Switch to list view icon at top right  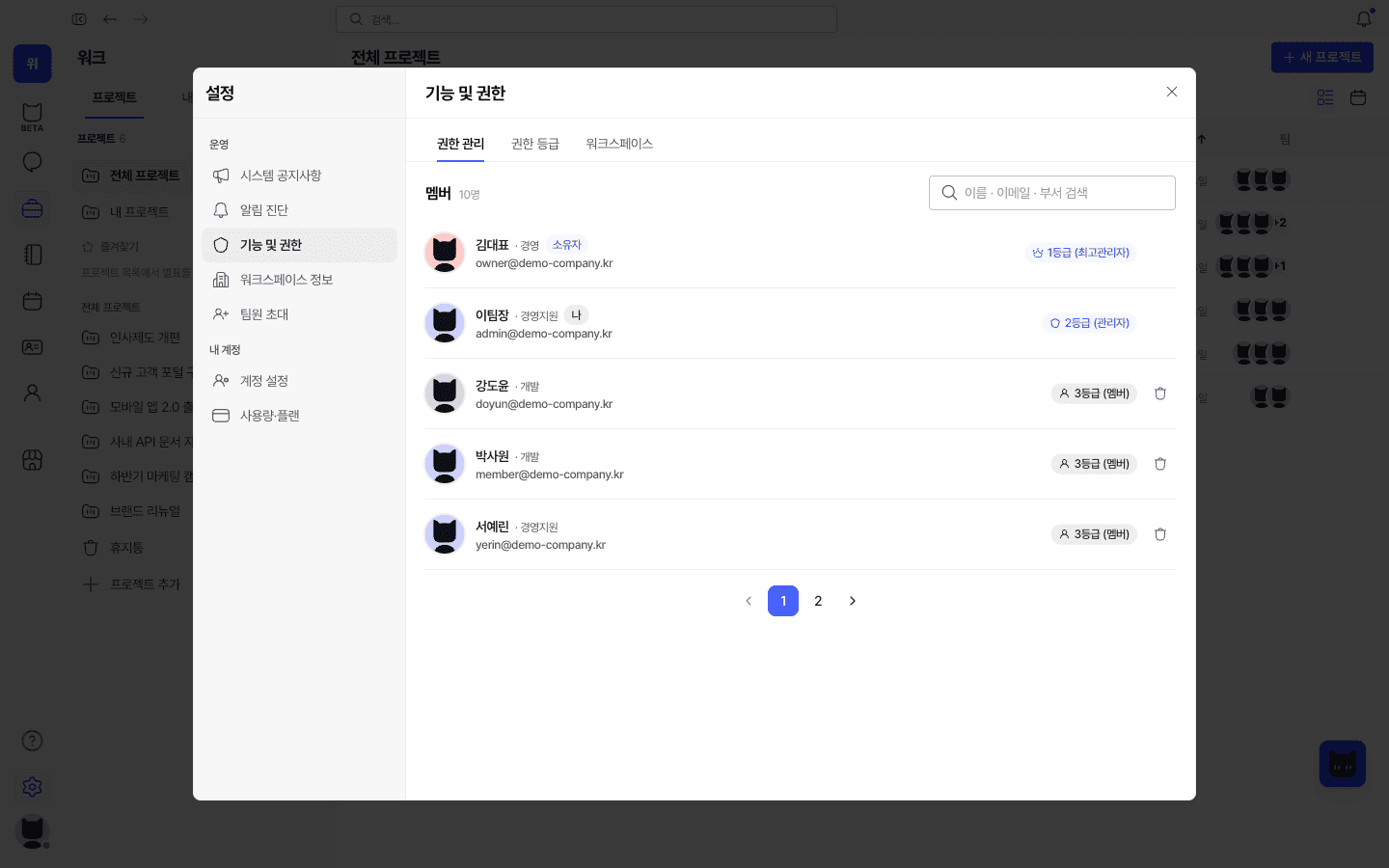tap(1325, 97)
